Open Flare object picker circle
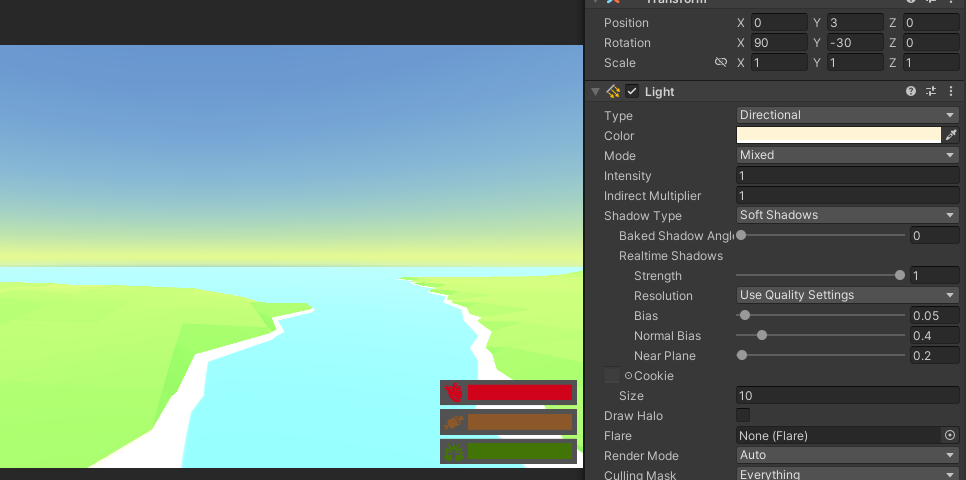Image resolution: width=966 pixels, height=480 pixels. point(950,436)
